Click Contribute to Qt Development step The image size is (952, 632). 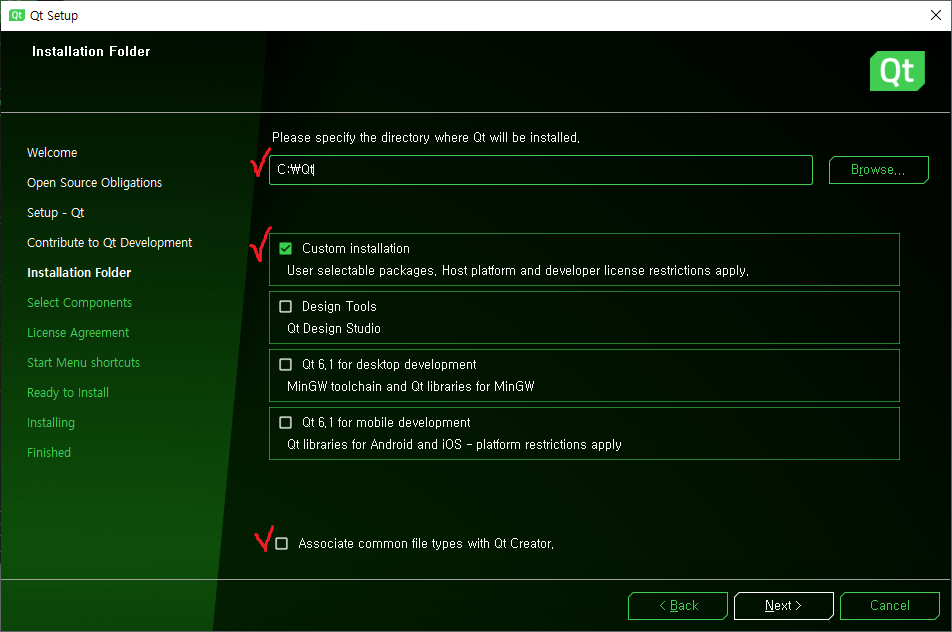point(109,243)
